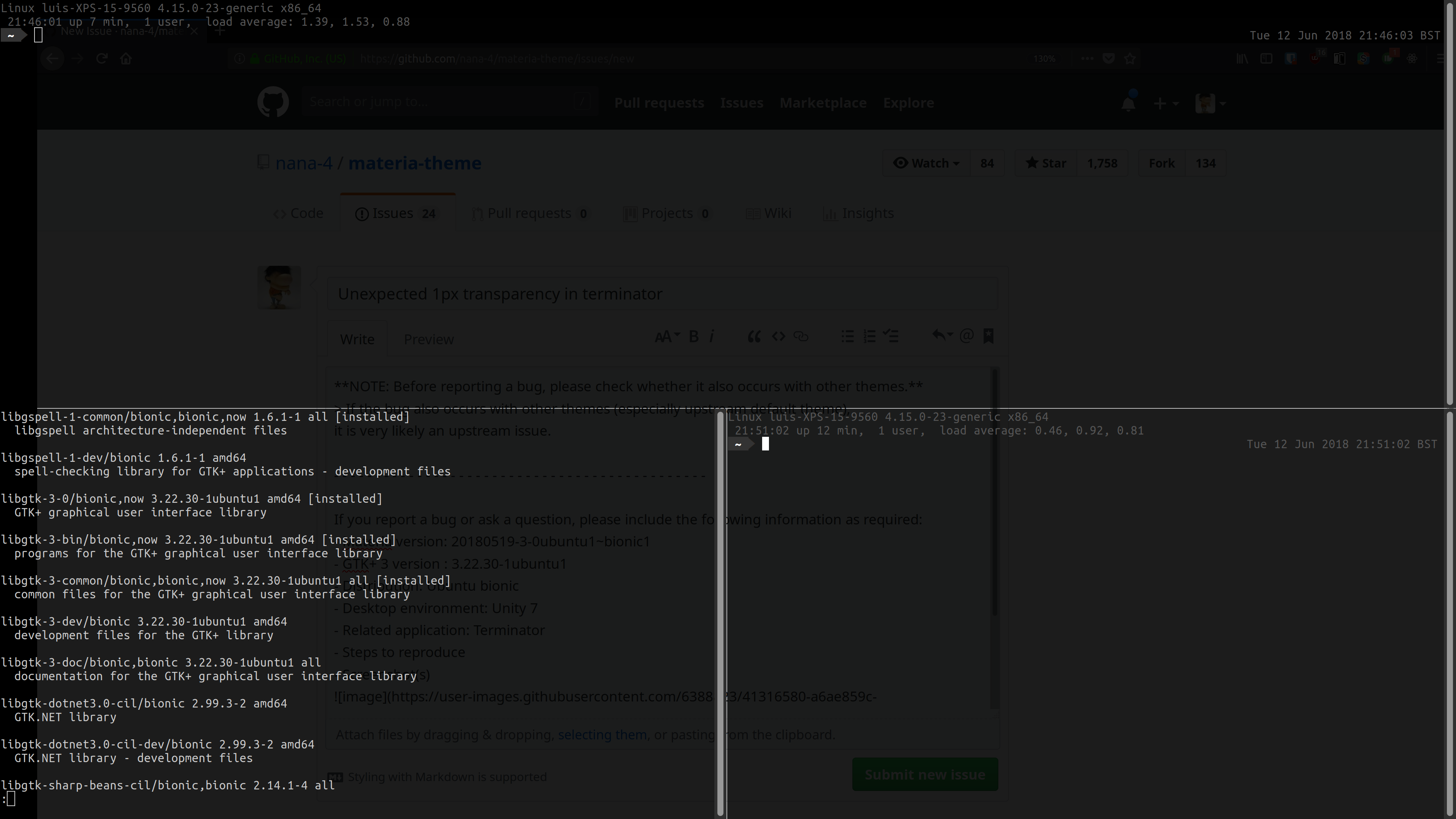The image size is (1456, 819).
Task: Expand the plus create-new dropdown
Action: [x=1166, y=104]
